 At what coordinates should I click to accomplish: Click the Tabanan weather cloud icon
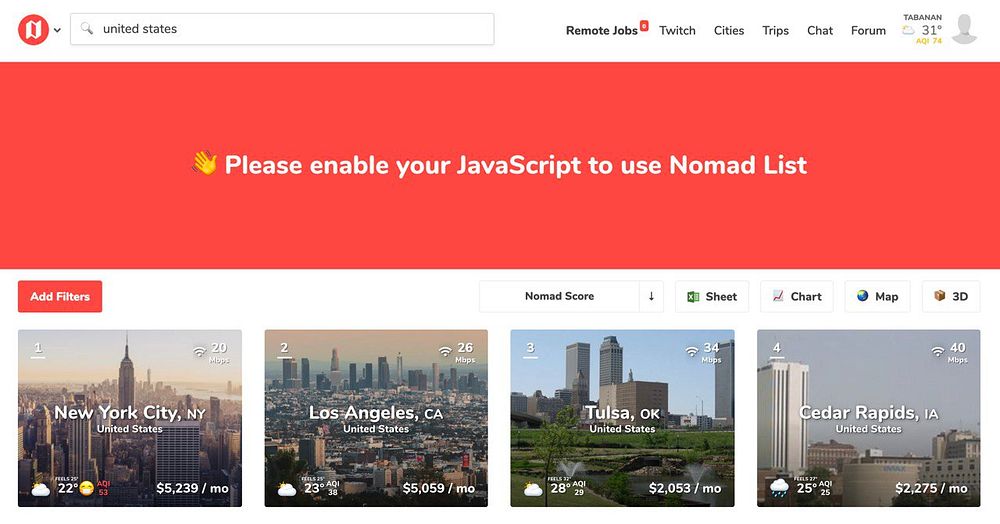click(x=908, y=30)
